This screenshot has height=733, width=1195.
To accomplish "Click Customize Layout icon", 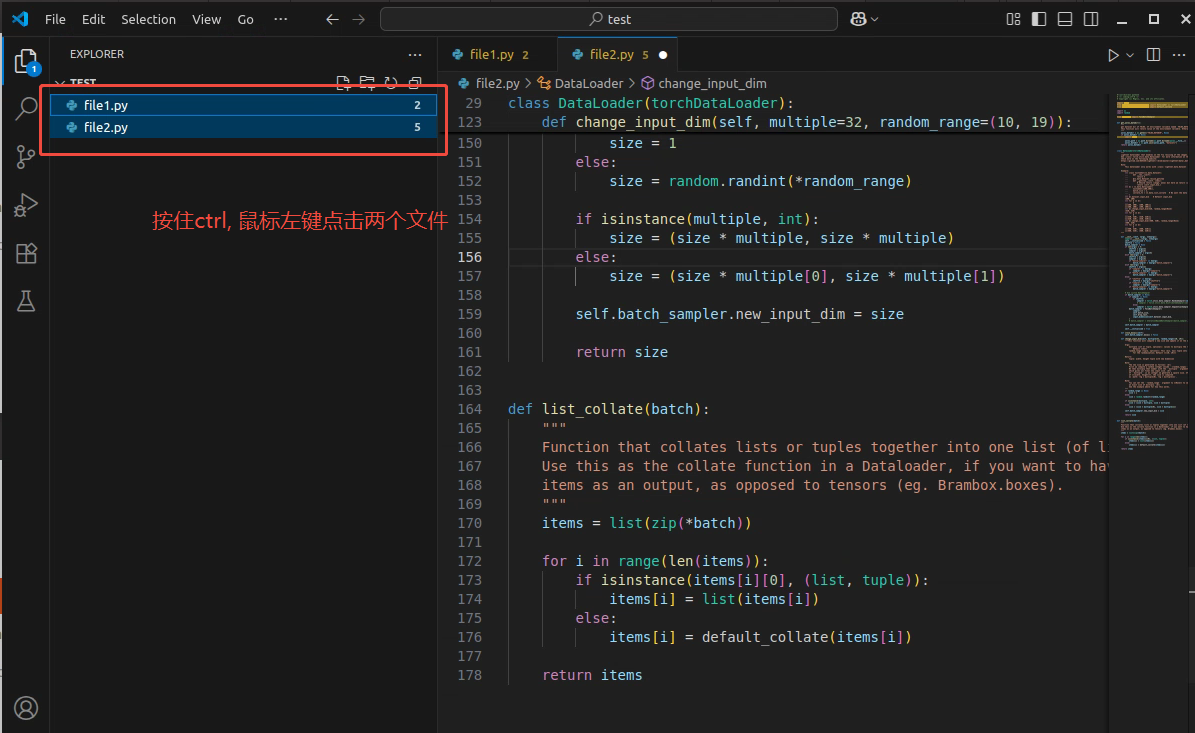I will 1013,19.
